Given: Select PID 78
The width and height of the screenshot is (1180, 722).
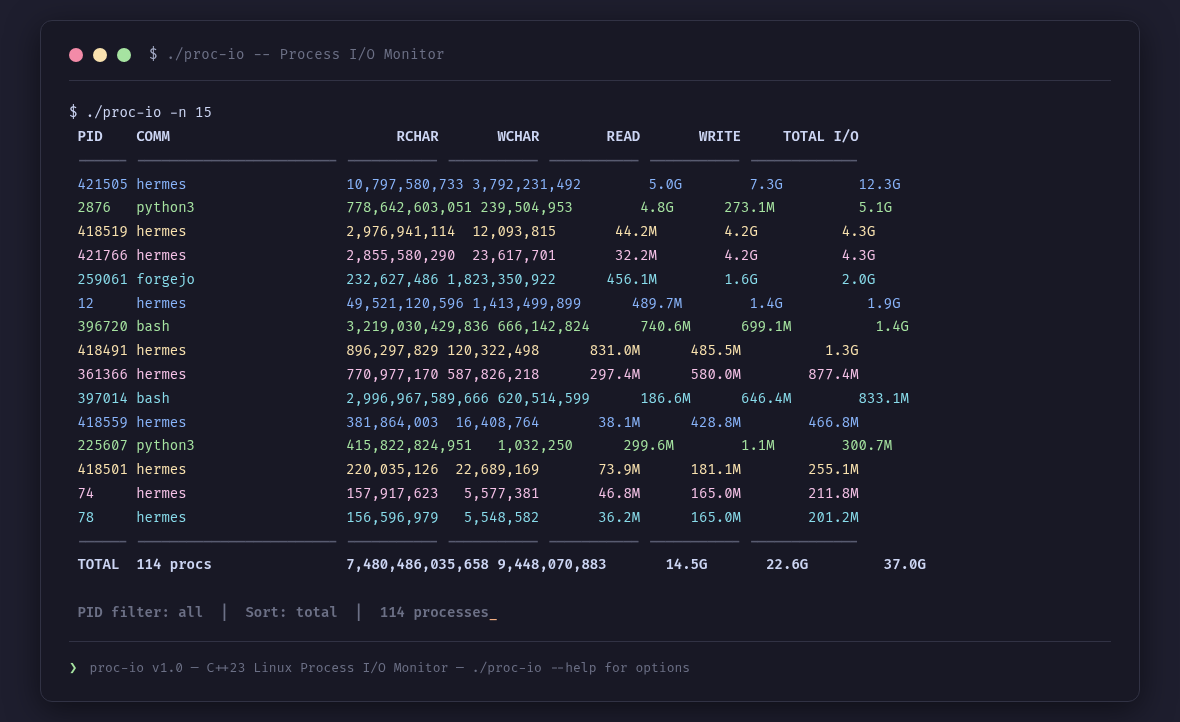Looking at the screenshot, I should (x=86, y=517).
